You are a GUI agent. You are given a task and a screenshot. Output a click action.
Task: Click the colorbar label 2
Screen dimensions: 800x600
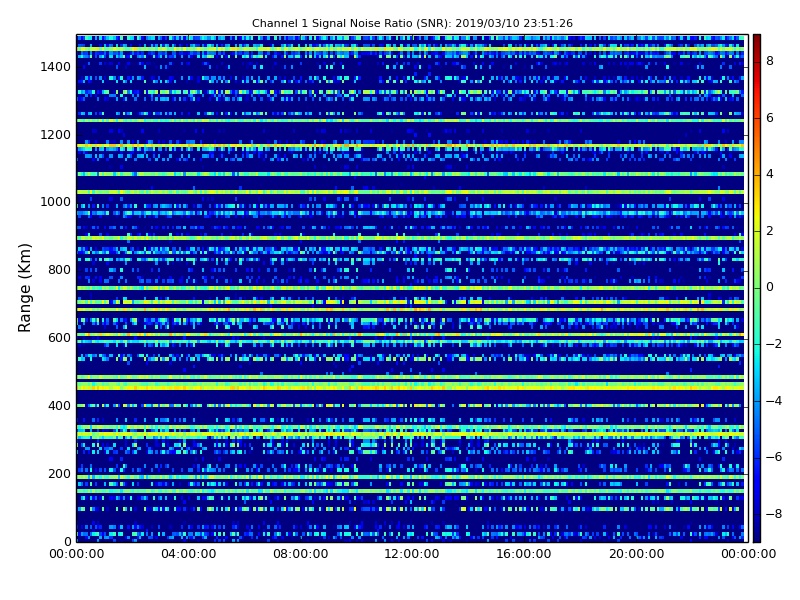click(770, 231)
